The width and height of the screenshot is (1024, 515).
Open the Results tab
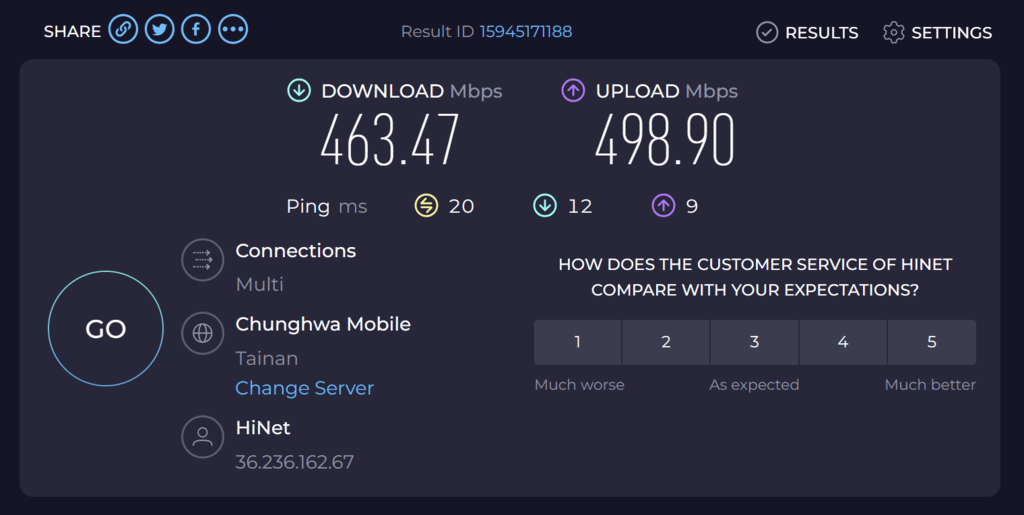point(807,32)
